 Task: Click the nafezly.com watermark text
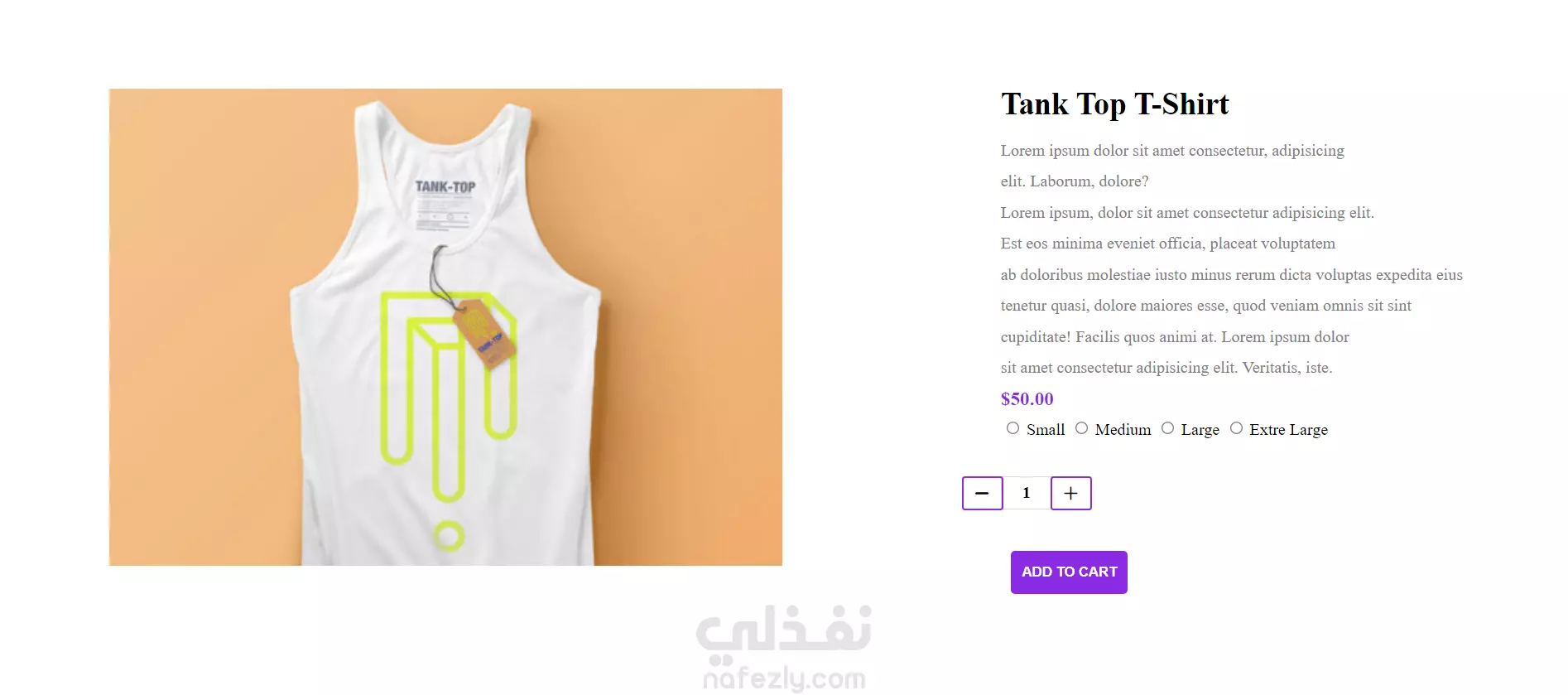tap(784, 678)
